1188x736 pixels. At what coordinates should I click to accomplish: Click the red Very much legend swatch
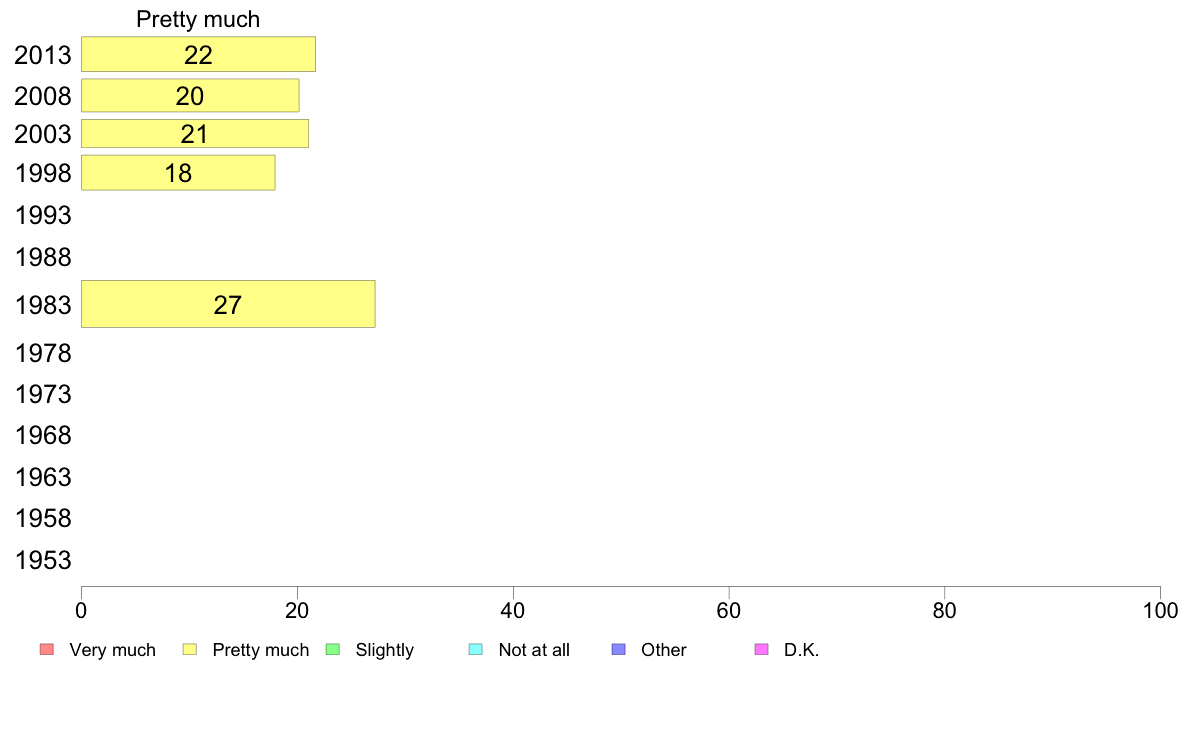(x=46, y=650)
